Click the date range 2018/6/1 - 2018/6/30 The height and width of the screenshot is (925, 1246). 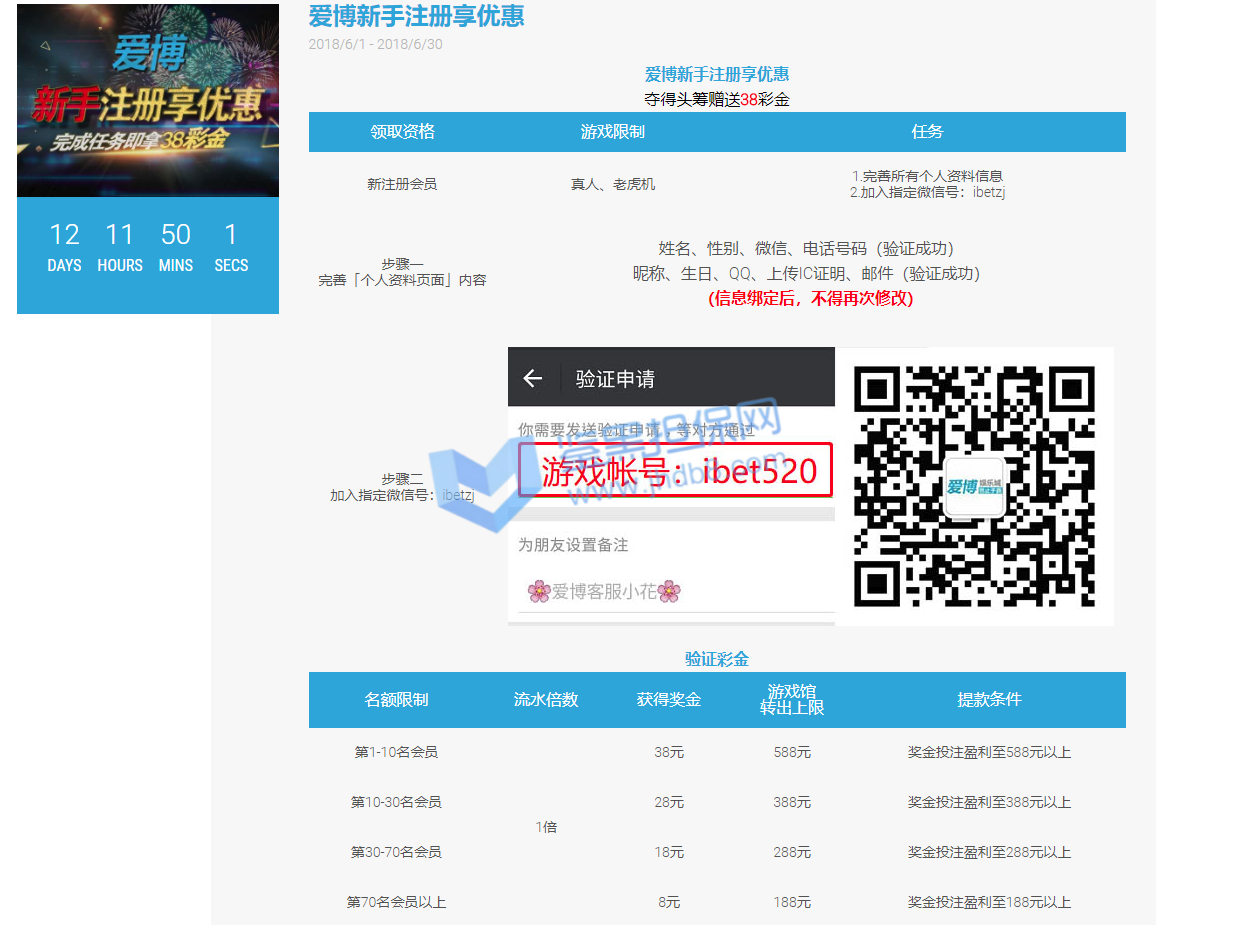[x=375, y=44]
